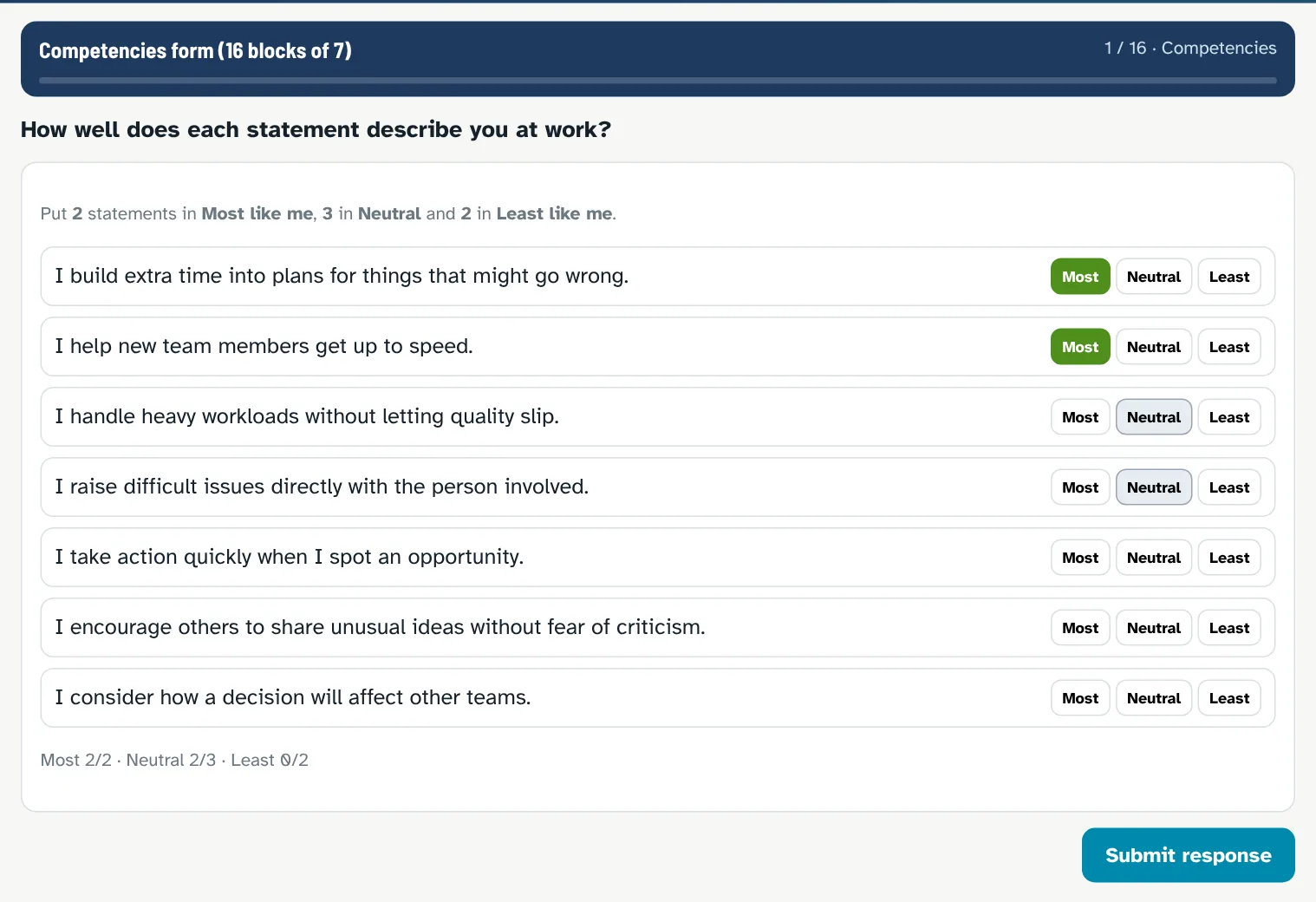Select Most for 'handle heavy workloads'
Viewport: 1316px width, 902px height.
pyautogui.click(x=1080, y=417)
